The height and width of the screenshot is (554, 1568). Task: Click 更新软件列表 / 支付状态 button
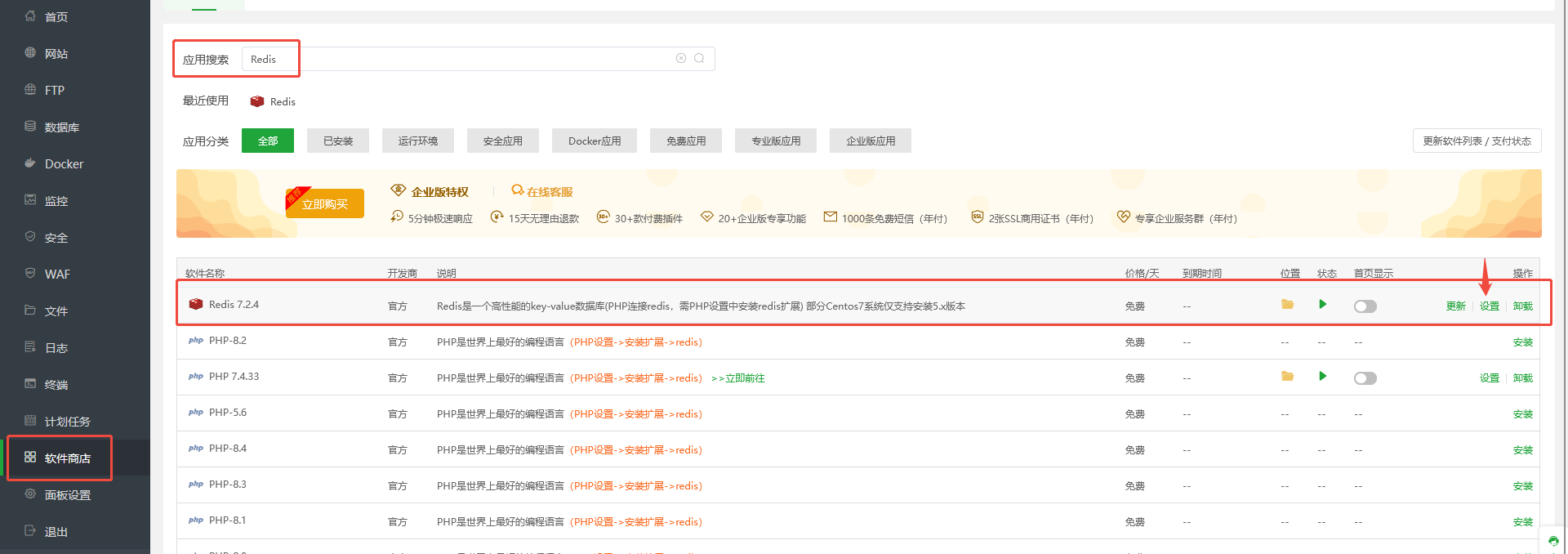[x=1477, y=141]
